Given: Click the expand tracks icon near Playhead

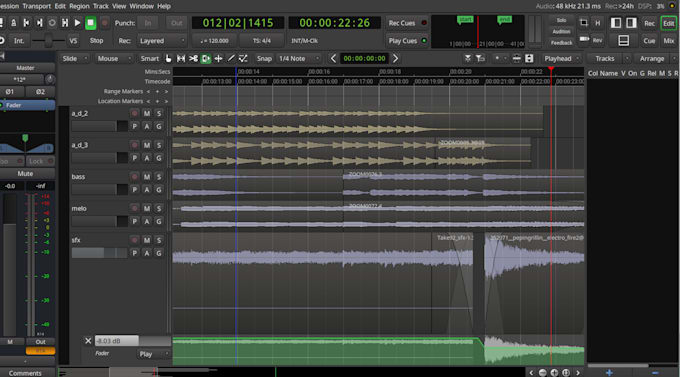Looking at the screenshot, I should tap(529, 59).
